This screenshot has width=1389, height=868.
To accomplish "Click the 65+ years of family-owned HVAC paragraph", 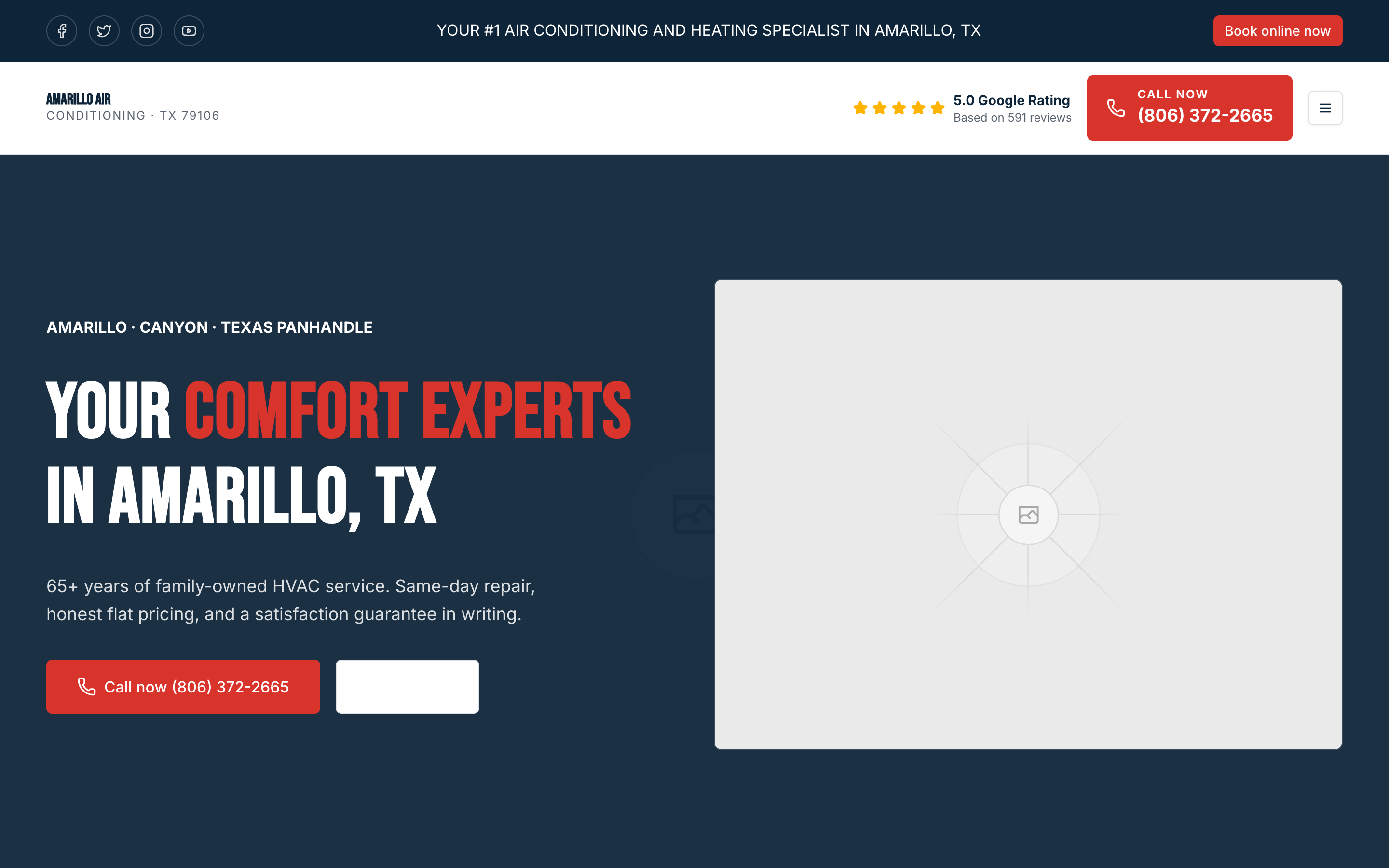I will tap(291, 600).
